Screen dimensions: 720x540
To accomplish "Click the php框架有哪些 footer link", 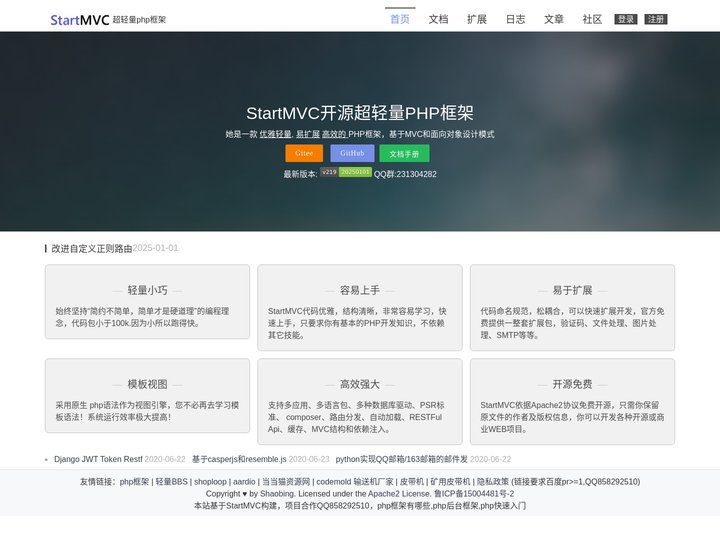I will click(x=404, y=506).
